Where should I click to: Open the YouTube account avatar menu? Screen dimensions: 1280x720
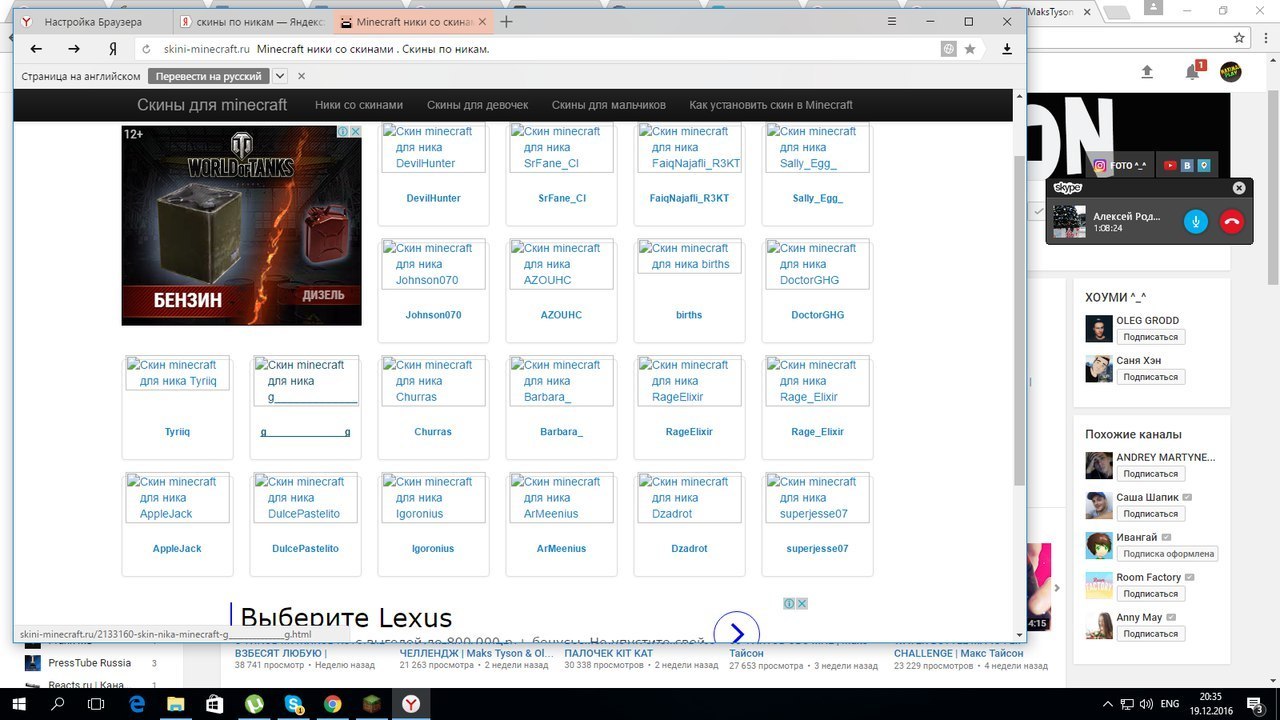coord(1231,72)
